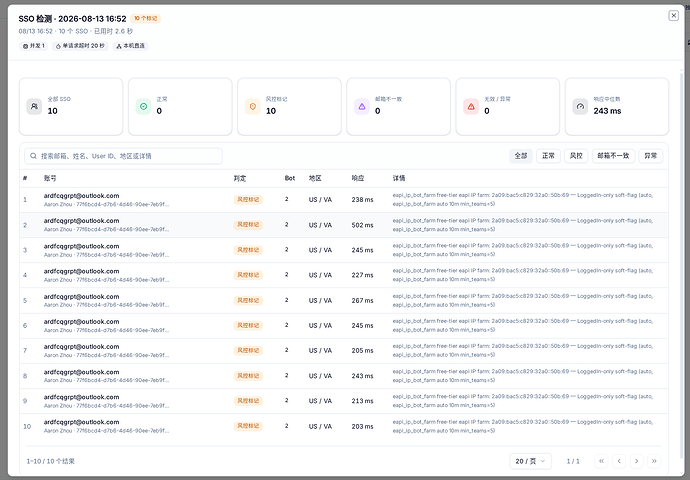Go to the last page arrow
Image resolution: width=690 pixels, height=480 pixels.
point(654,461)
